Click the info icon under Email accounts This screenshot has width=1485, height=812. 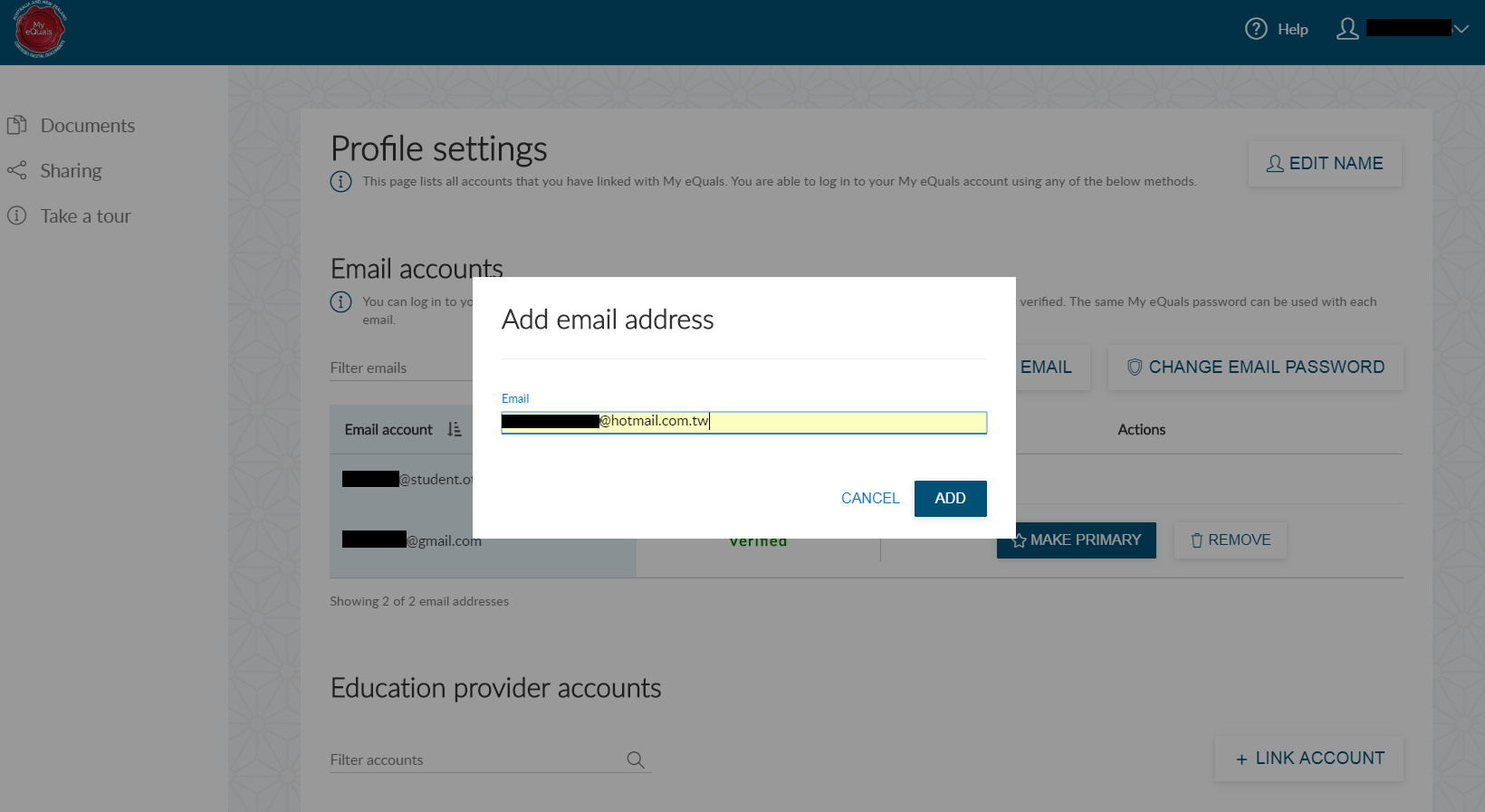tap(340, 302)
